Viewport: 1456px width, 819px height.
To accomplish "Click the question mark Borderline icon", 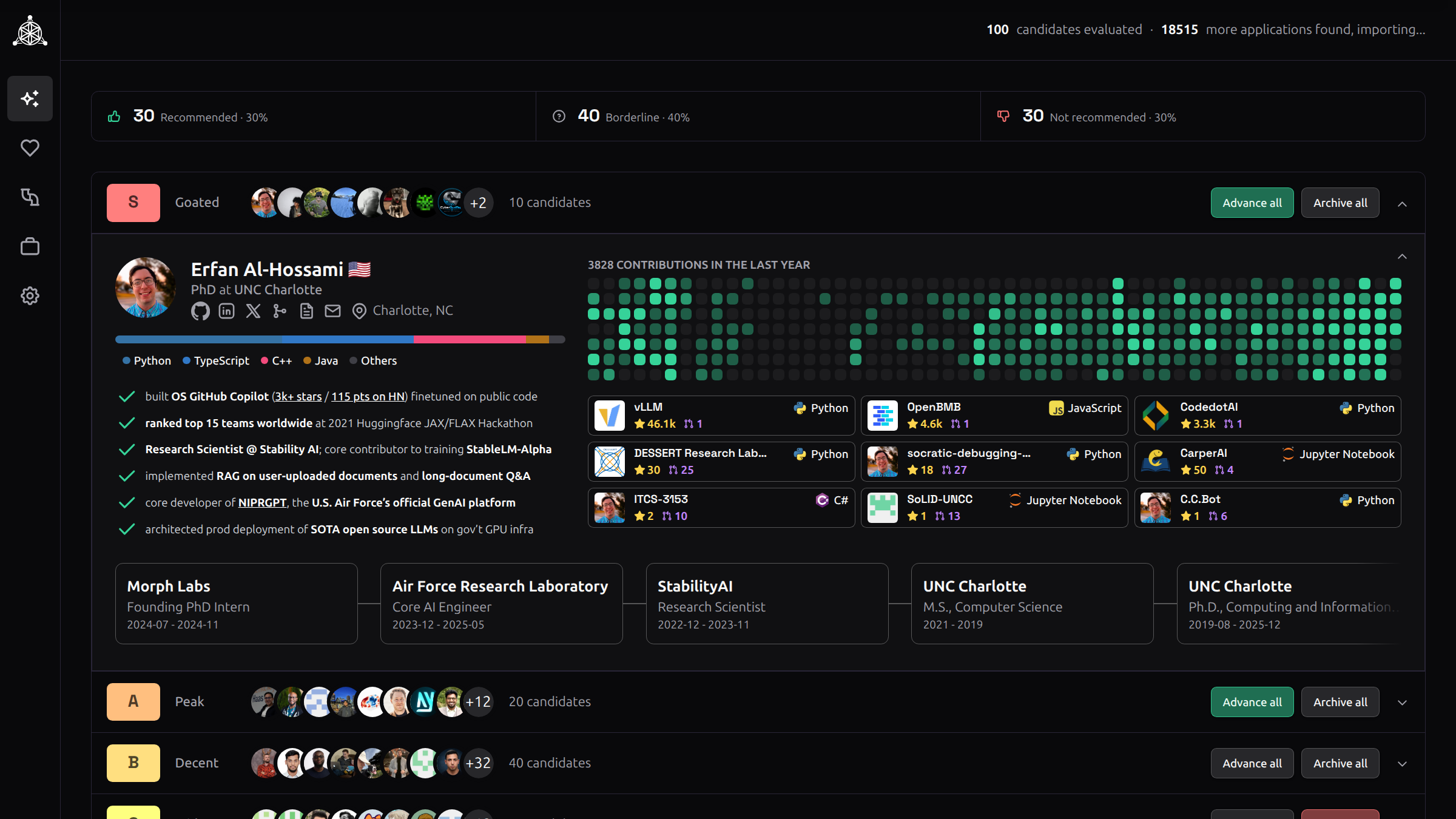I will [559, 116].
